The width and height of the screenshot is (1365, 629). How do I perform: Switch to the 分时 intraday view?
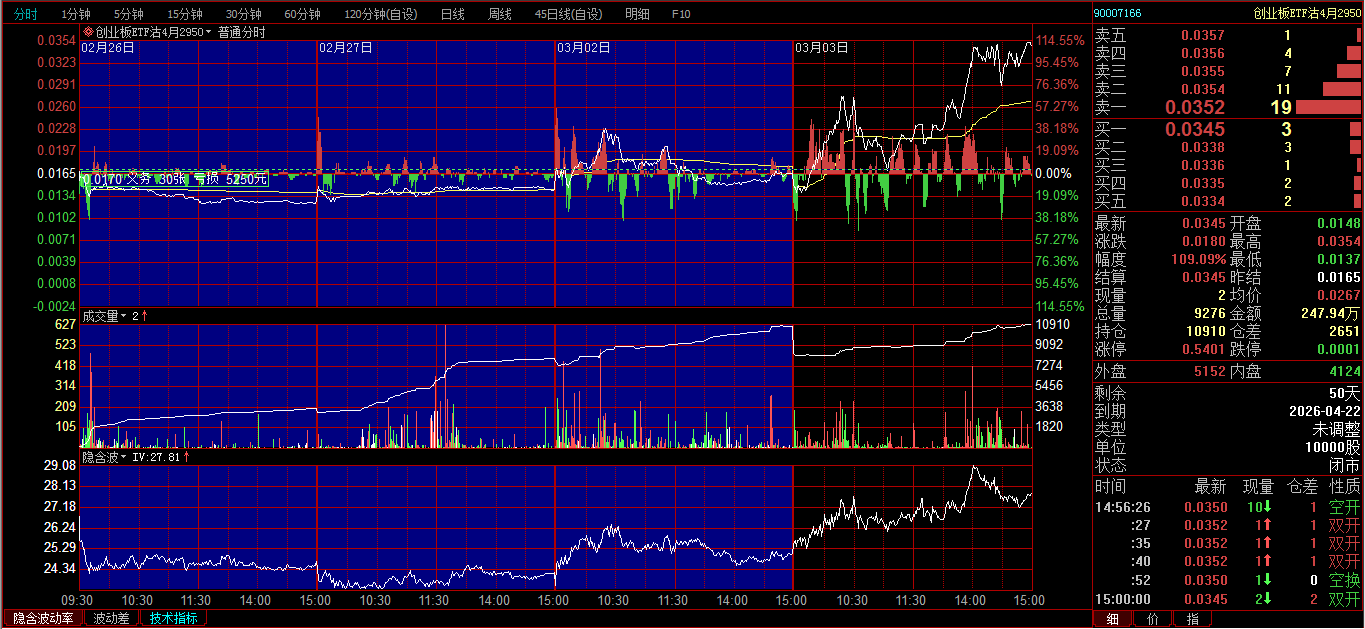26,14
